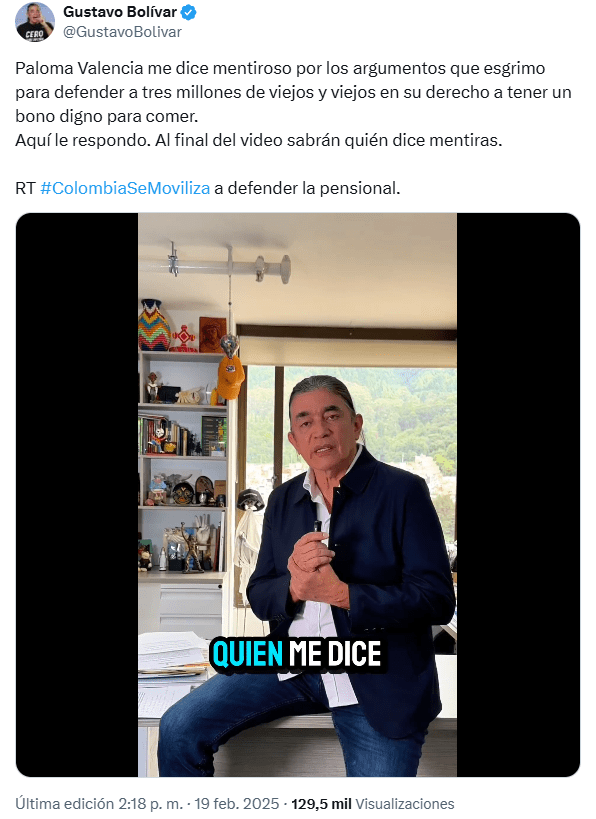Image resolution: width=596 pixels, height=819 pixels.
Task: Visit the @GustavoBolivar handle
Action: click(122, 32)
